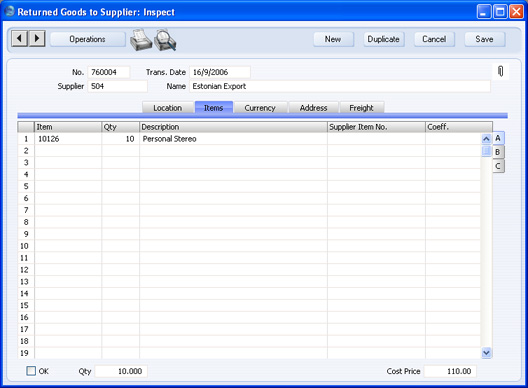528x388 pixels.
Task: Click row number 2 header
Action: coord(26,151)
